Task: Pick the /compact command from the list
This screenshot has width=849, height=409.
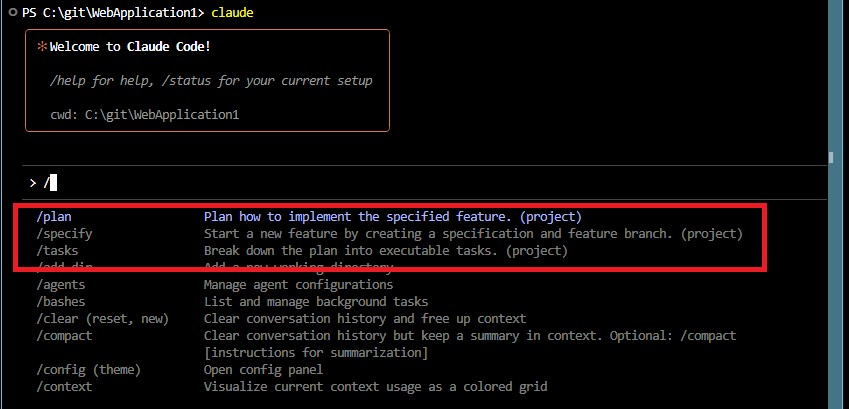Action: (x=64, y=335)
